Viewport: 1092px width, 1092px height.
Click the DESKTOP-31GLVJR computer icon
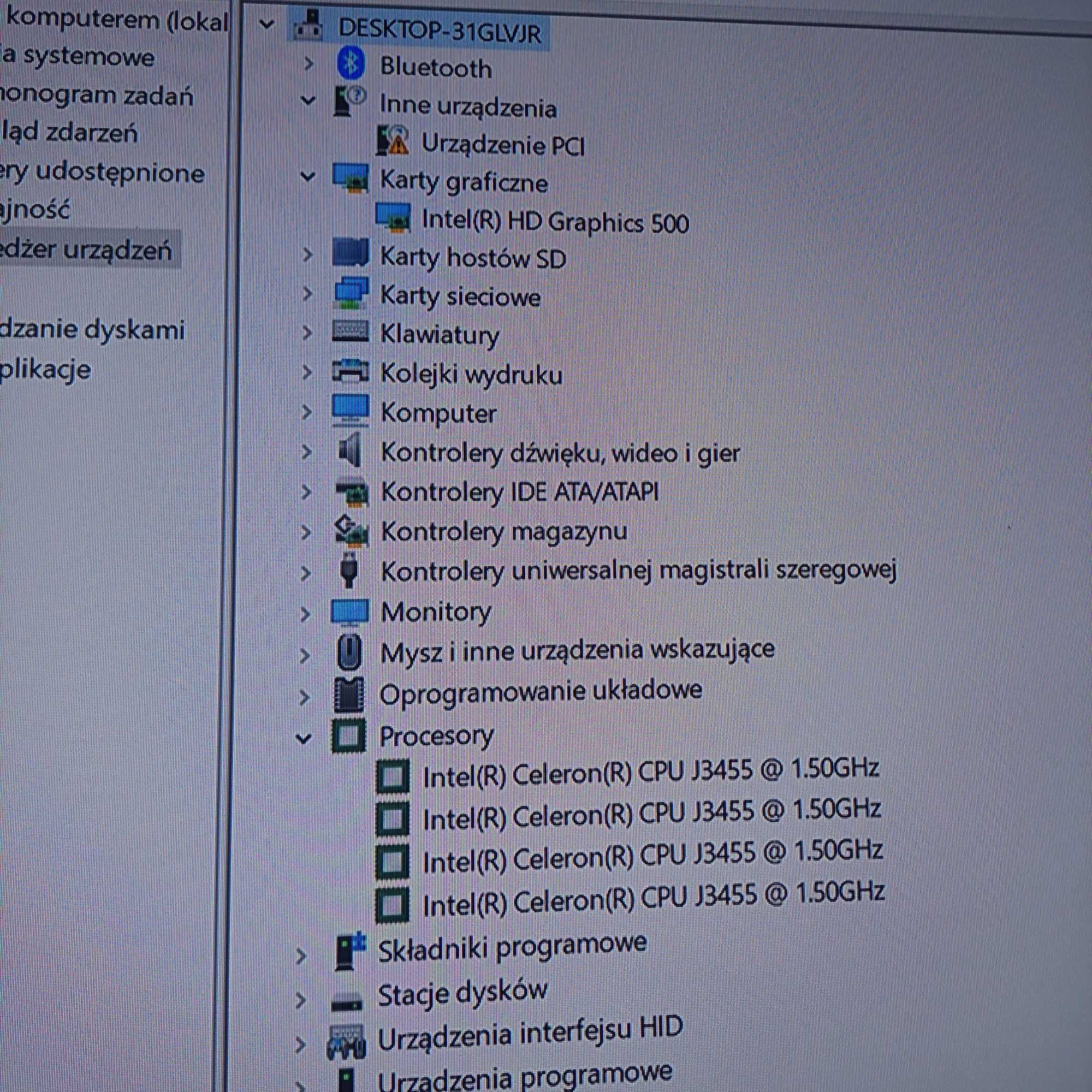pos(308,27)
